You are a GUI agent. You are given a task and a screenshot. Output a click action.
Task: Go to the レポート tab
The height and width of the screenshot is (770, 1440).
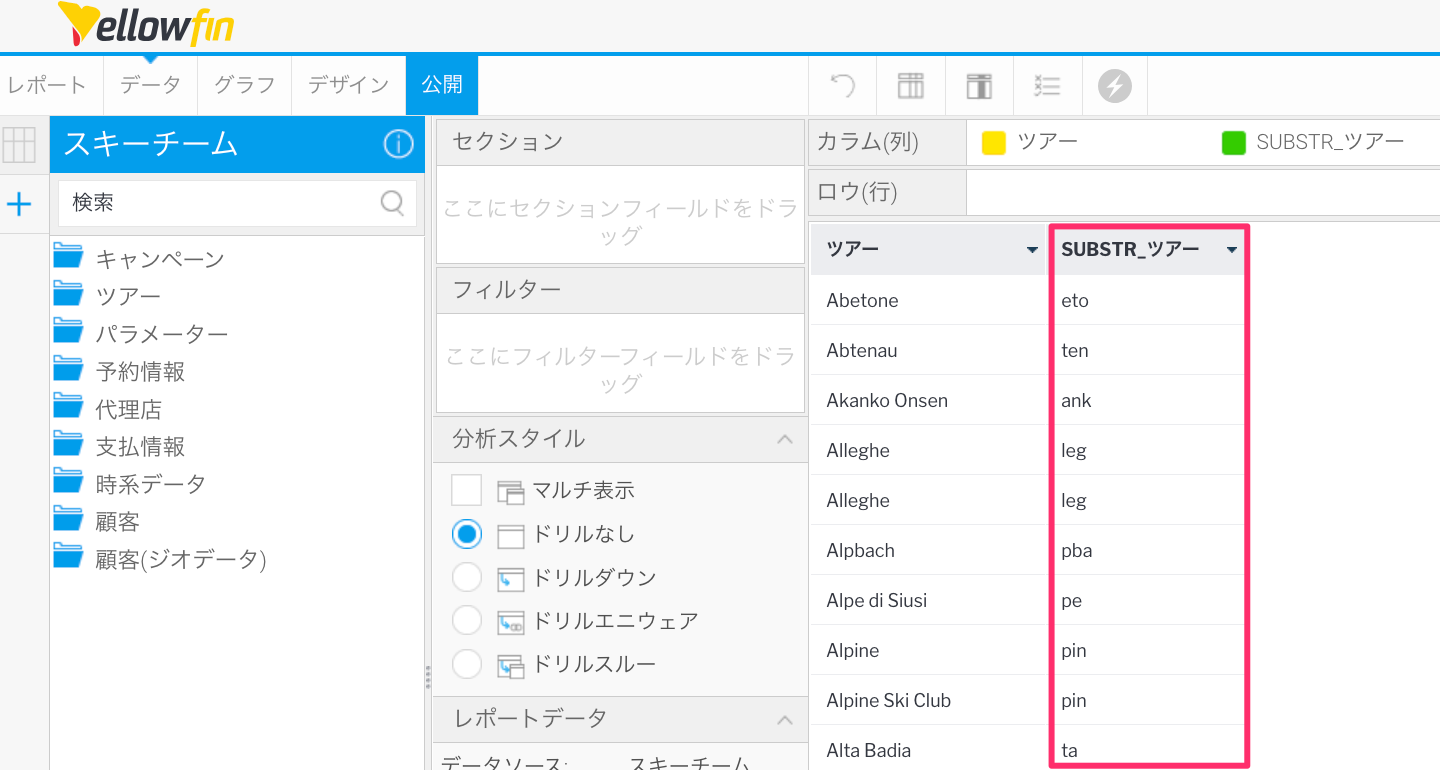[x=47, y=86]
